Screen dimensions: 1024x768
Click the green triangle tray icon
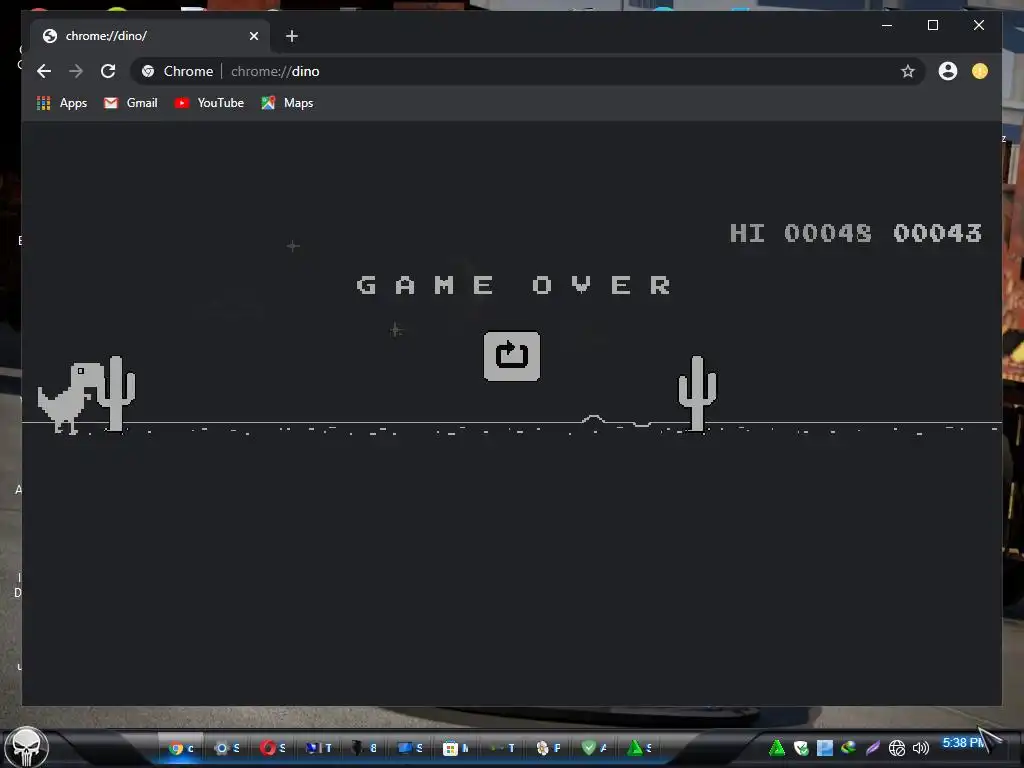[776, 748]
